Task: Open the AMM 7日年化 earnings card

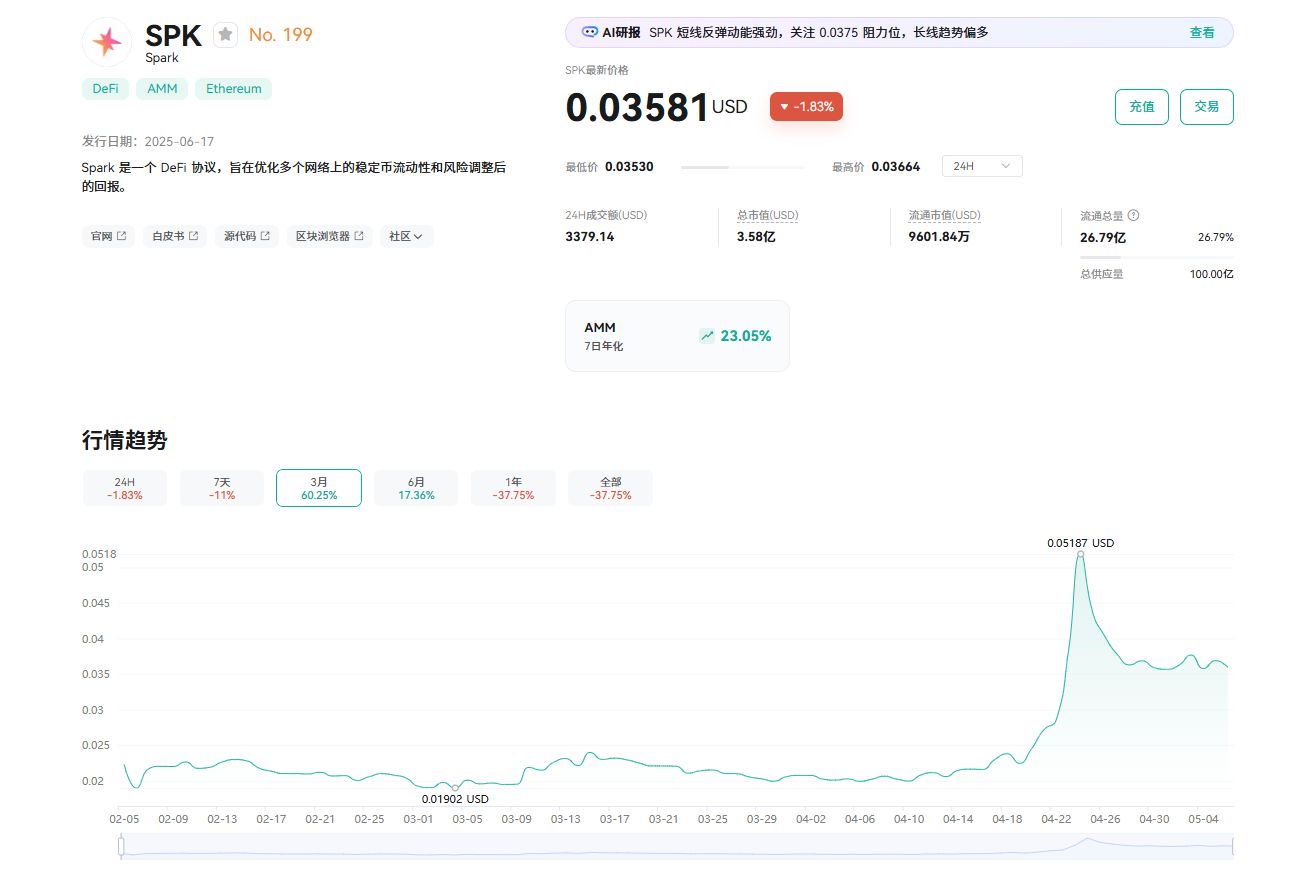Action: pyautogui.click(x=677, y=336)
